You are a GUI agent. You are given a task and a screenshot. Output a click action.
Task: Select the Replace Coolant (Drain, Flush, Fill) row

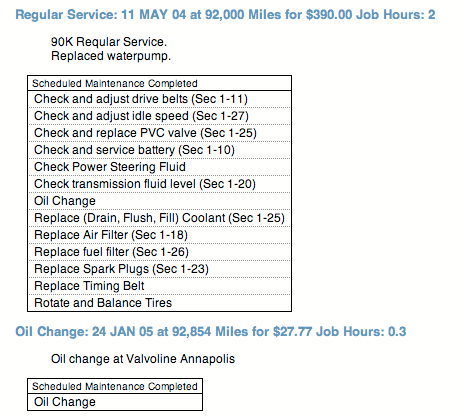pos(159,218)
